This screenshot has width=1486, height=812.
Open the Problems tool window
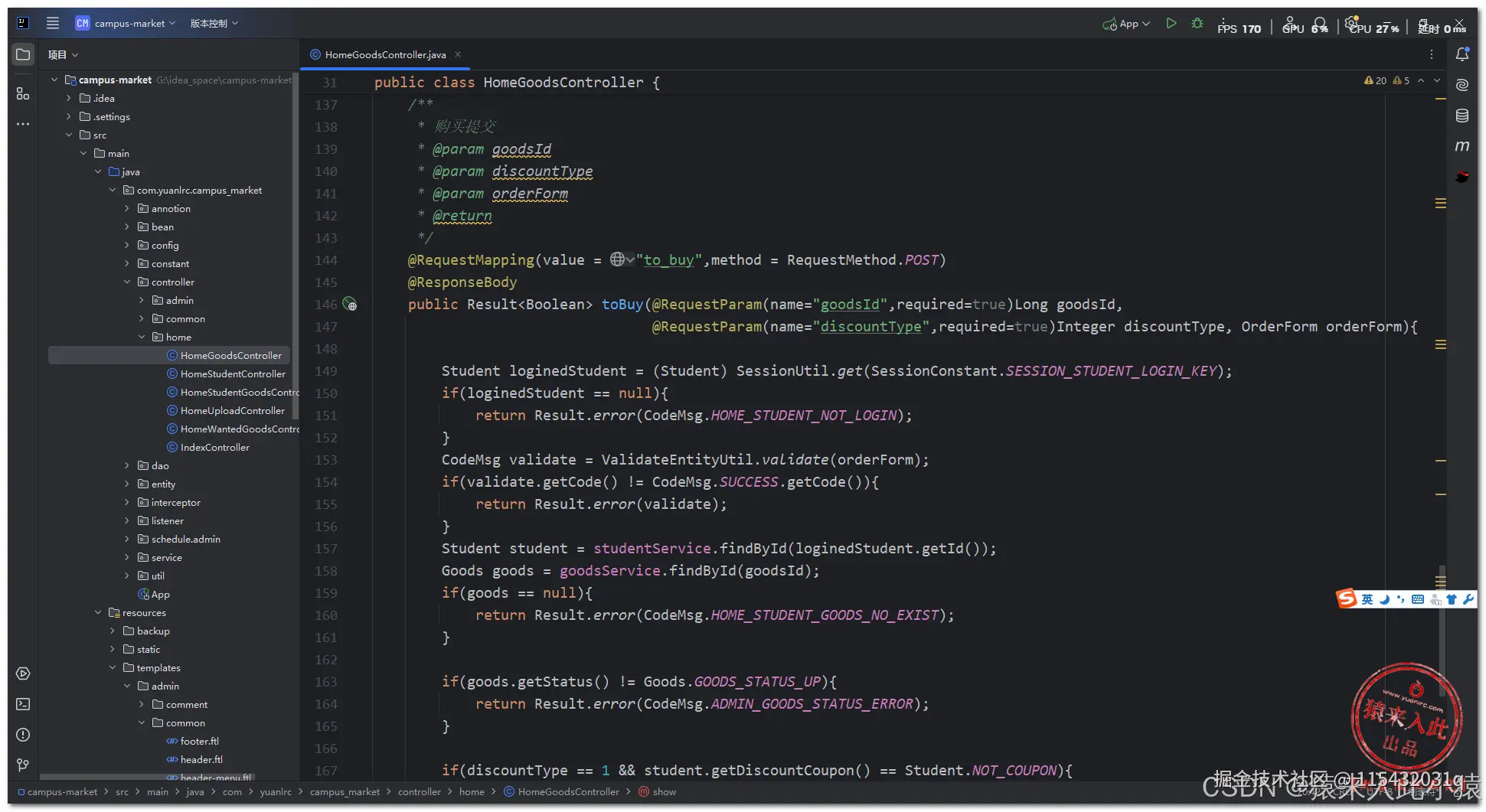coord(23,735)
